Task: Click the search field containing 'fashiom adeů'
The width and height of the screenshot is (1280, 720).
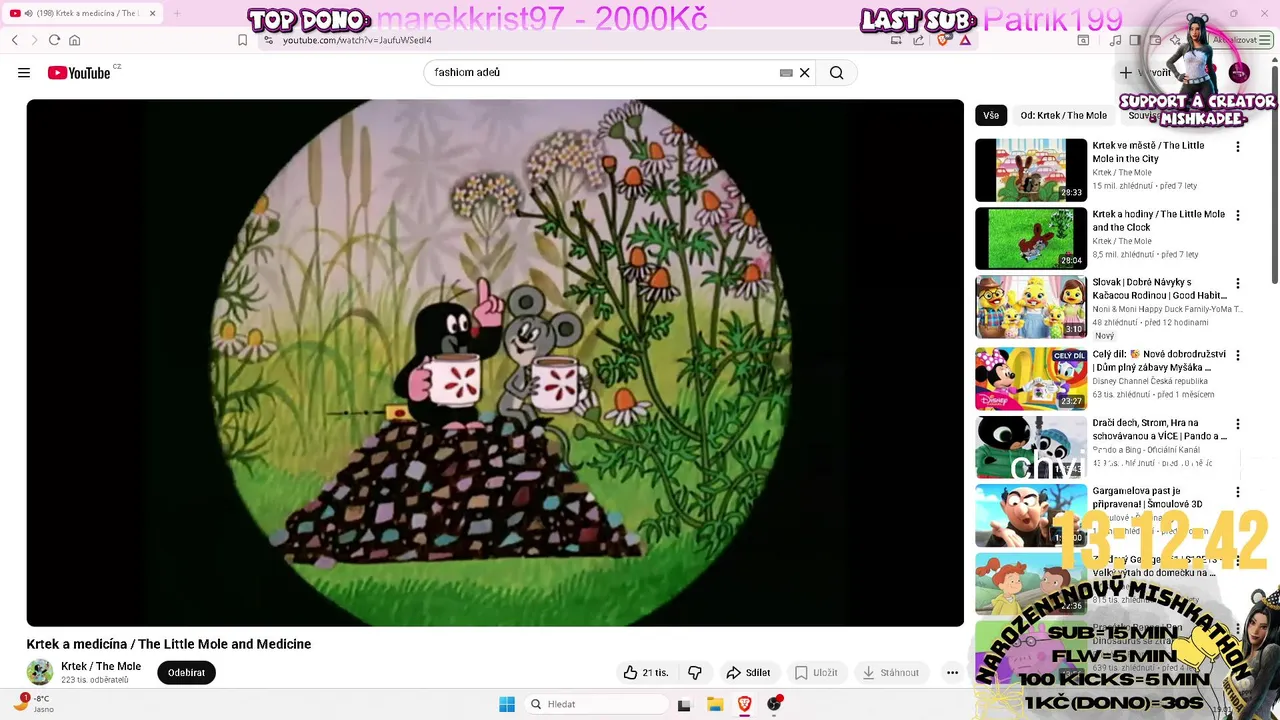Action: click(x=605, y=73)
